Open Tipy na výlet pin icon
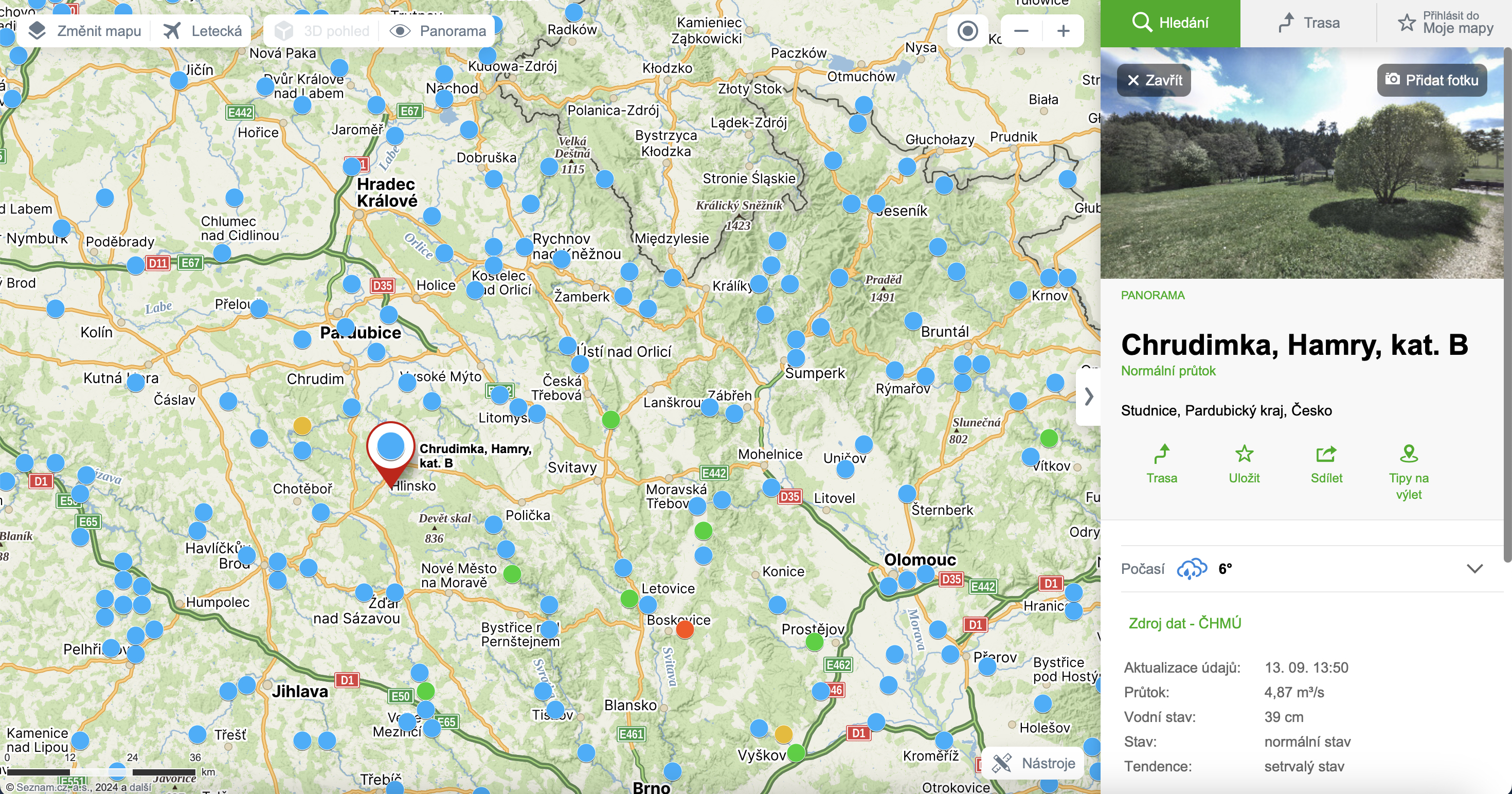 click(x=1409, y=454)
